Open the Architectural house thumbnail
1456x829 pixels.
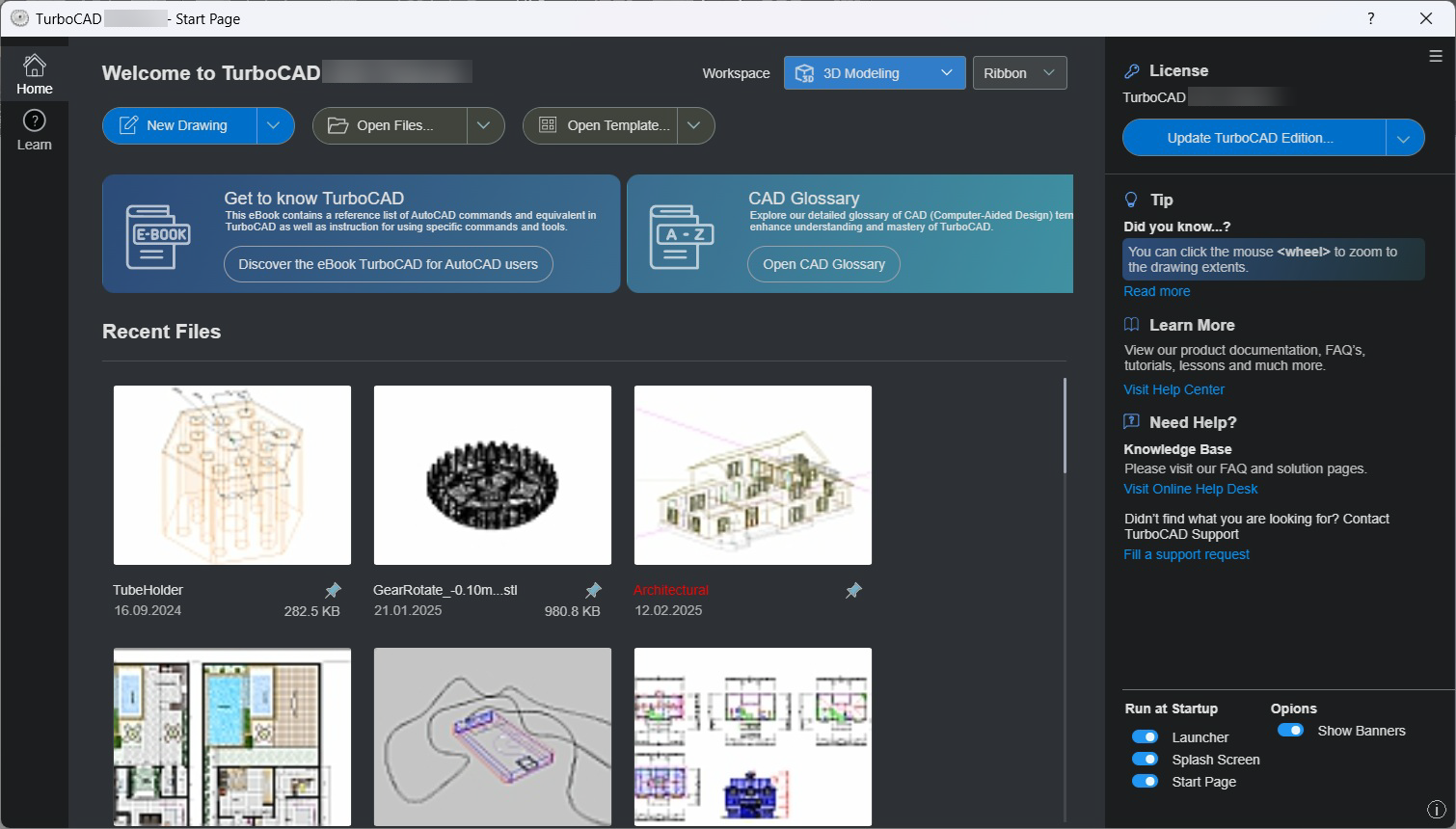click(x=753, y=475)
